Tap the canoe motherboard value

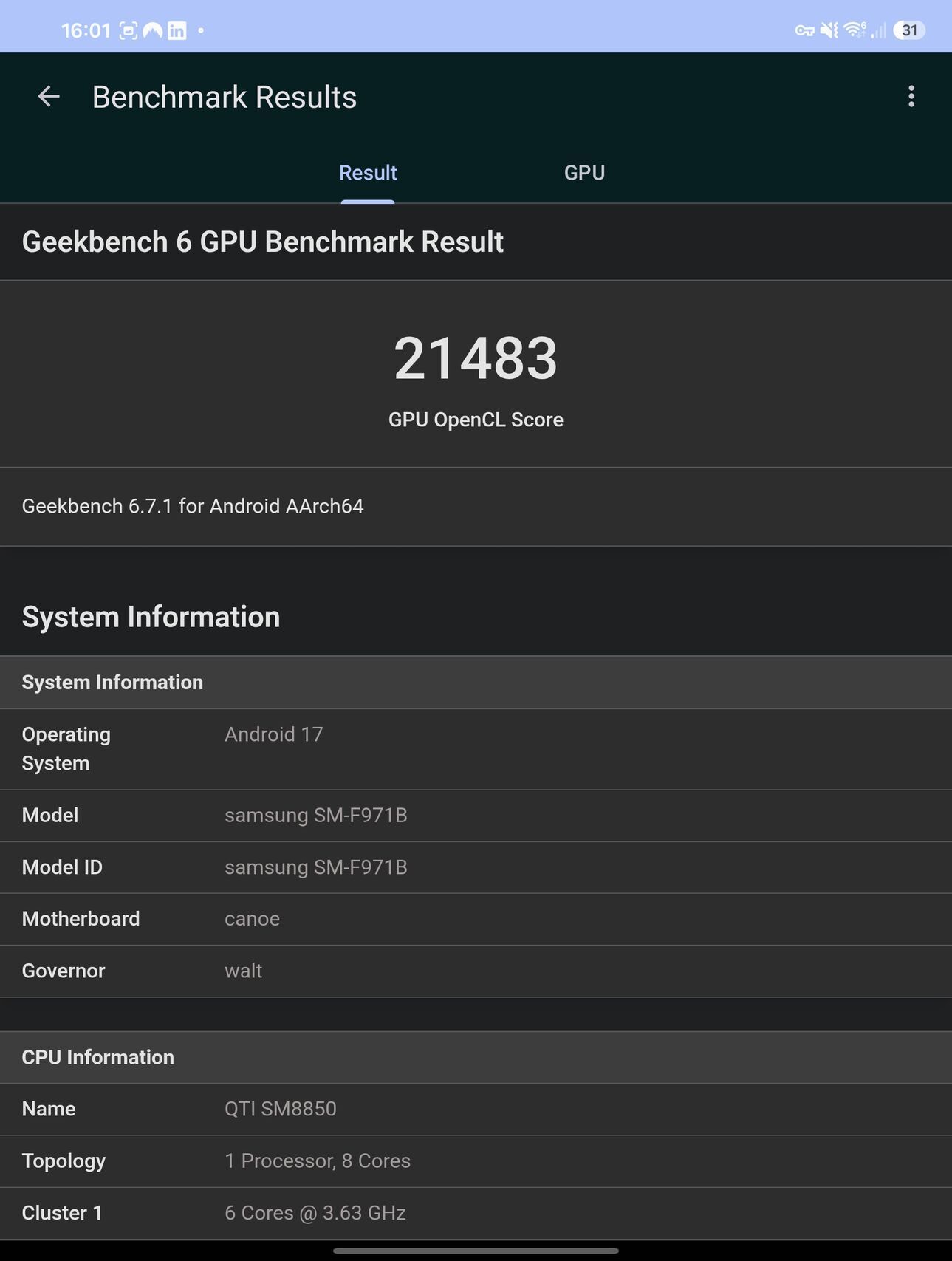pos(252,919)
